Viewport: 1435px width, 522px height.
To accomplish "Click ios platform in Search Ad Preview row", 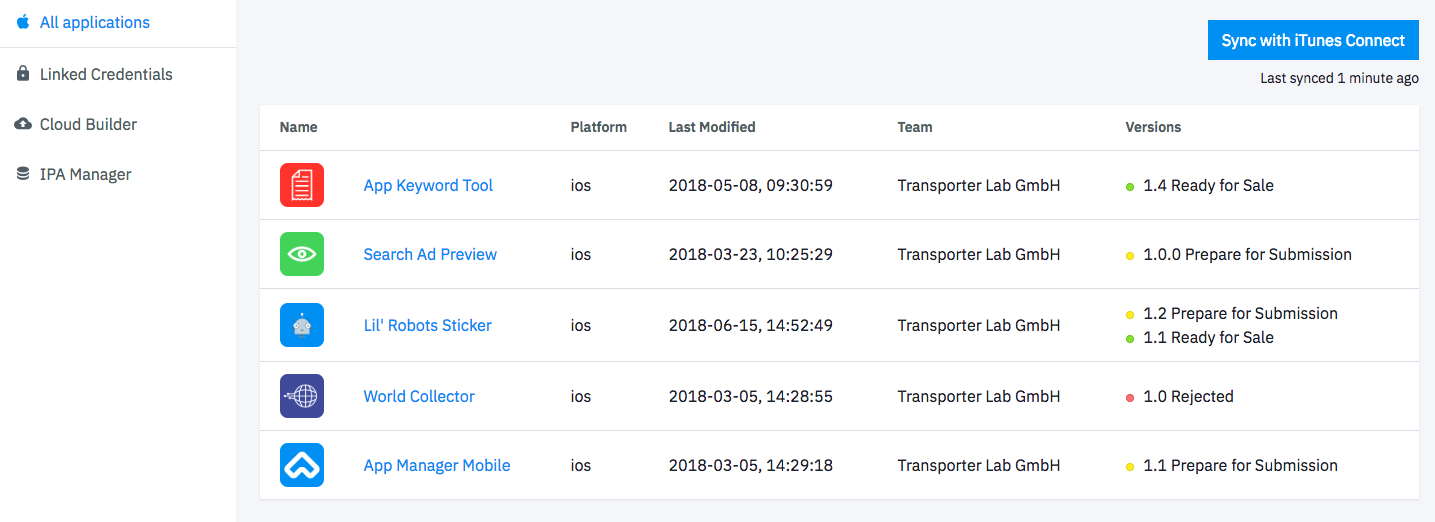I will click(581, 254).
